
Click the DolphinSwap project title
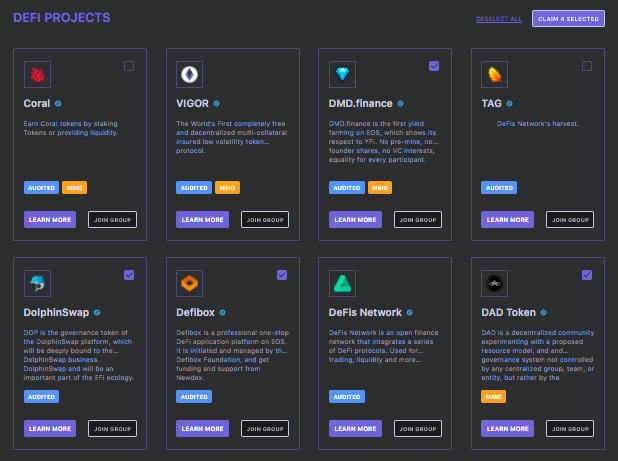56,312
